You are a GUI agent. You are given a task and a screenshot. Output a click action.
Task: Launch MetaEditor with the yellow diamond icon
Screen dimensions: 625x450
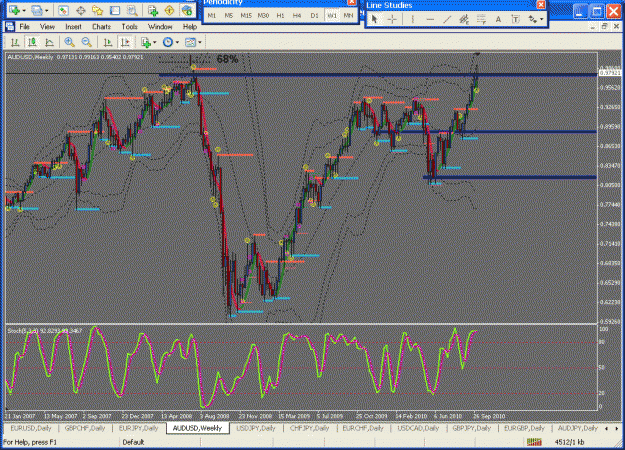[169, 10]
